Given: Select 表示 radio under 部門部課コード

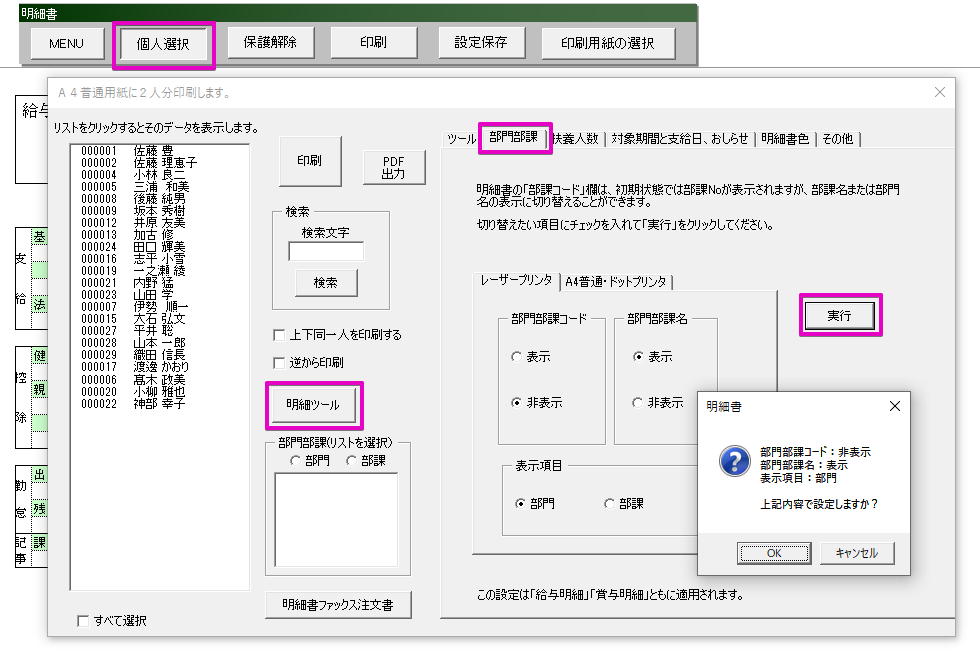Looking at the screenshot, I should tap(516, 357).
